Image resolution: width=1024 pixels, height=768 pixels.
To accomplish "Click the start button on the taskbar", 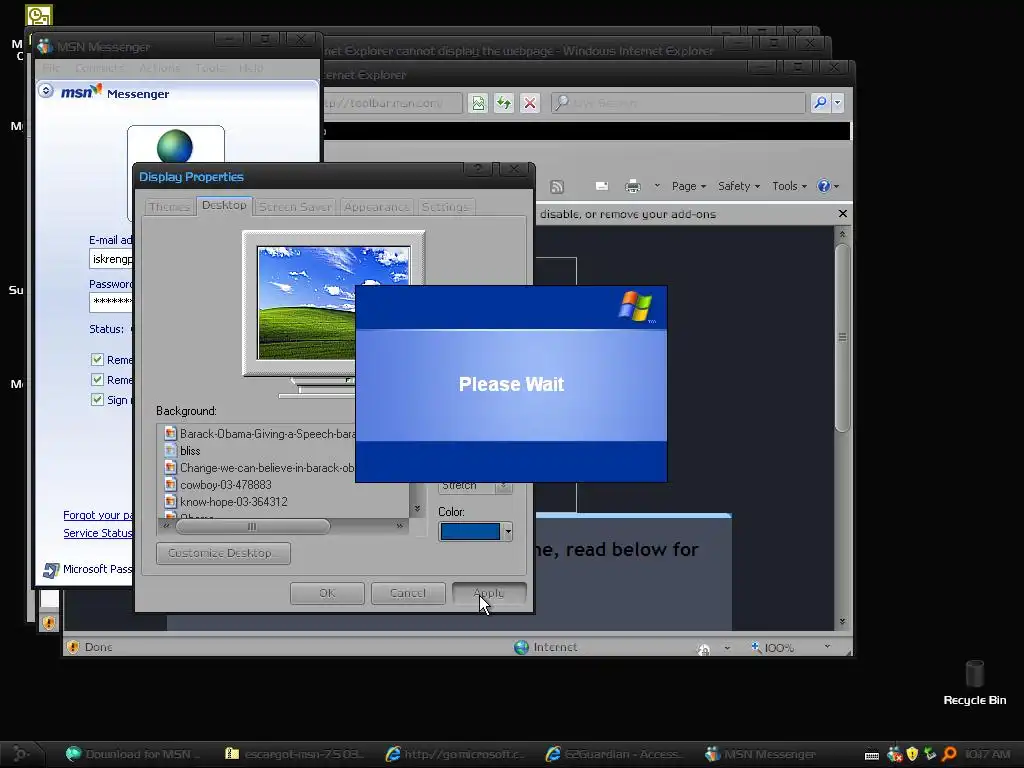I will (x=20, y=754).
